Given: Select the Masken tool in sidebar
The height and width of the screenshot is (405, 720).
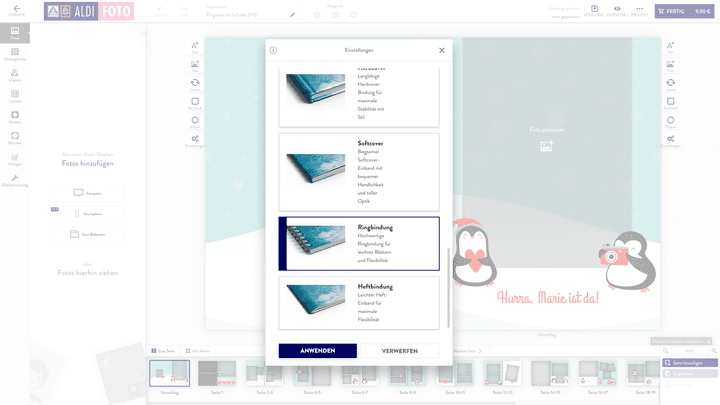Looking at the screenshot, I should [x=15, y=118].
